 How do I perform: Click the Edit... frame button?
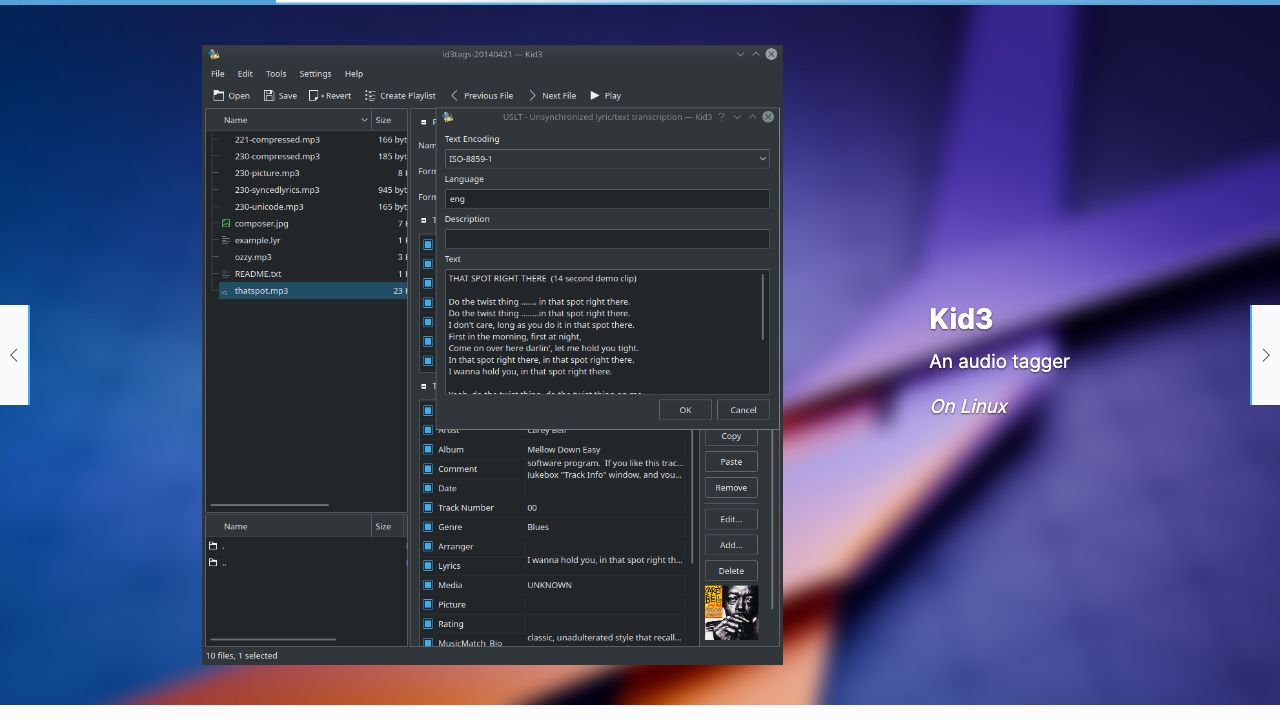pyautogui.click(x=731, y=519)
